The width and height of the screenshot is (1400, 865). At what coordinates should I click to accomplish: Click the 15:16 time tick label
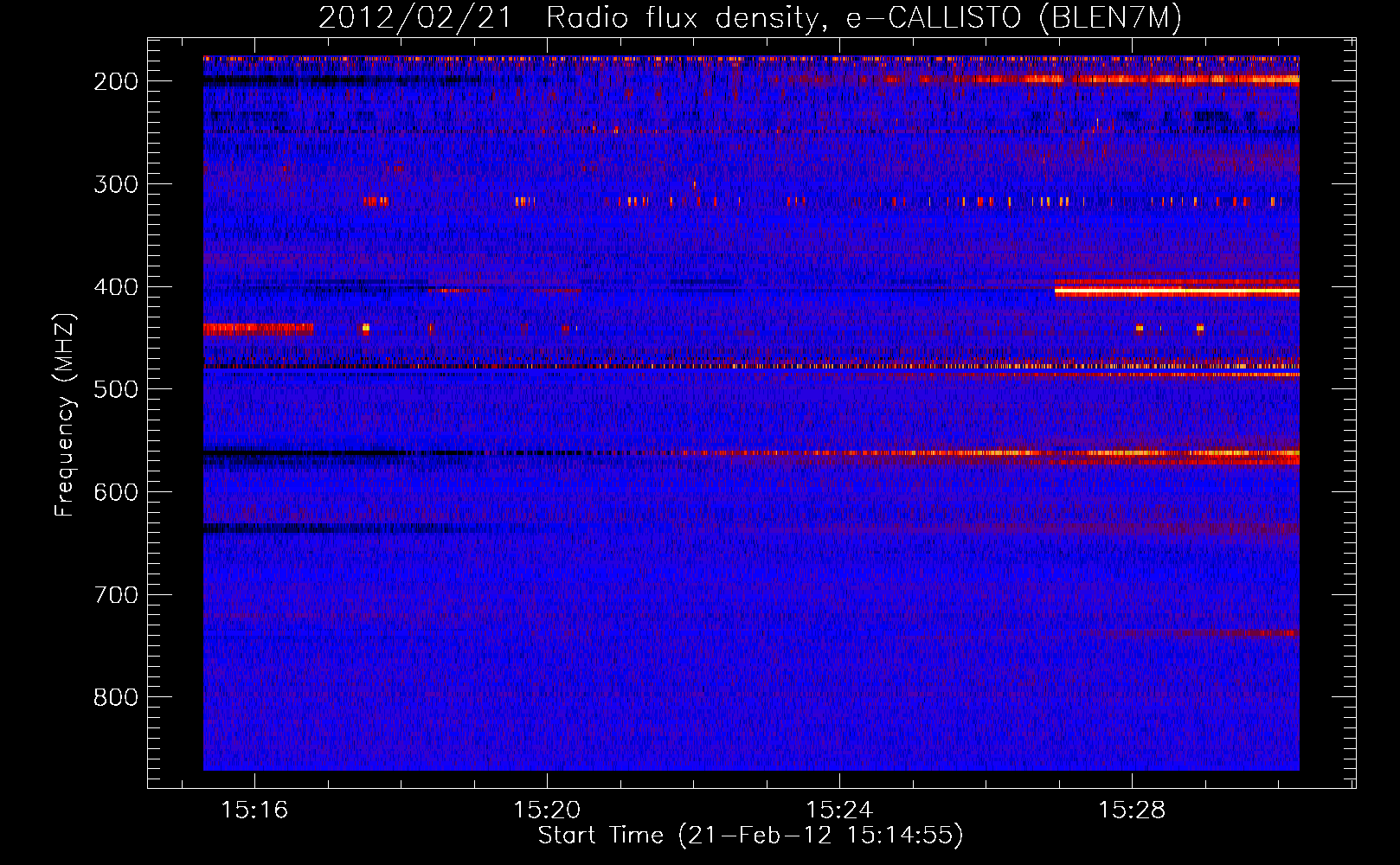click(254, 811)
